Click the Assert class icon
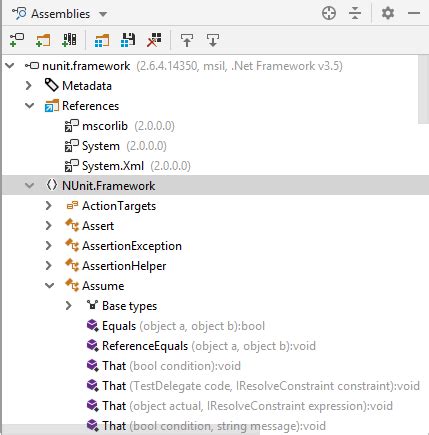 [x=72, y=226]
